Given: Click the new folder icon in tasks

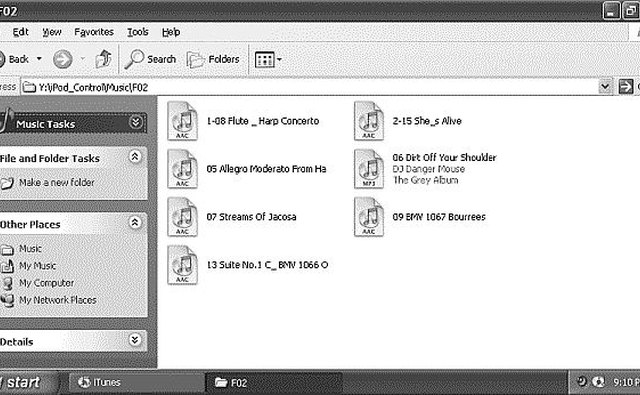Looking at the screenshot, I should [7, 183].
